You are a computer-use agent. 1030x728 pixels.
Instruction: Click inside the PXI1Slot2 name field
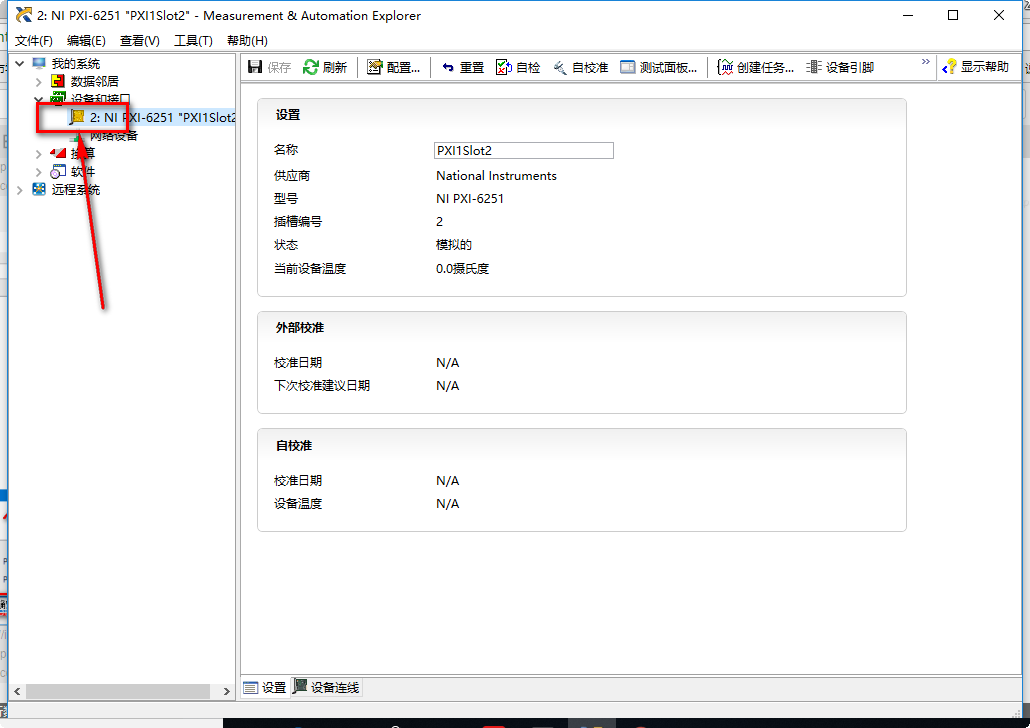(523, 150)
